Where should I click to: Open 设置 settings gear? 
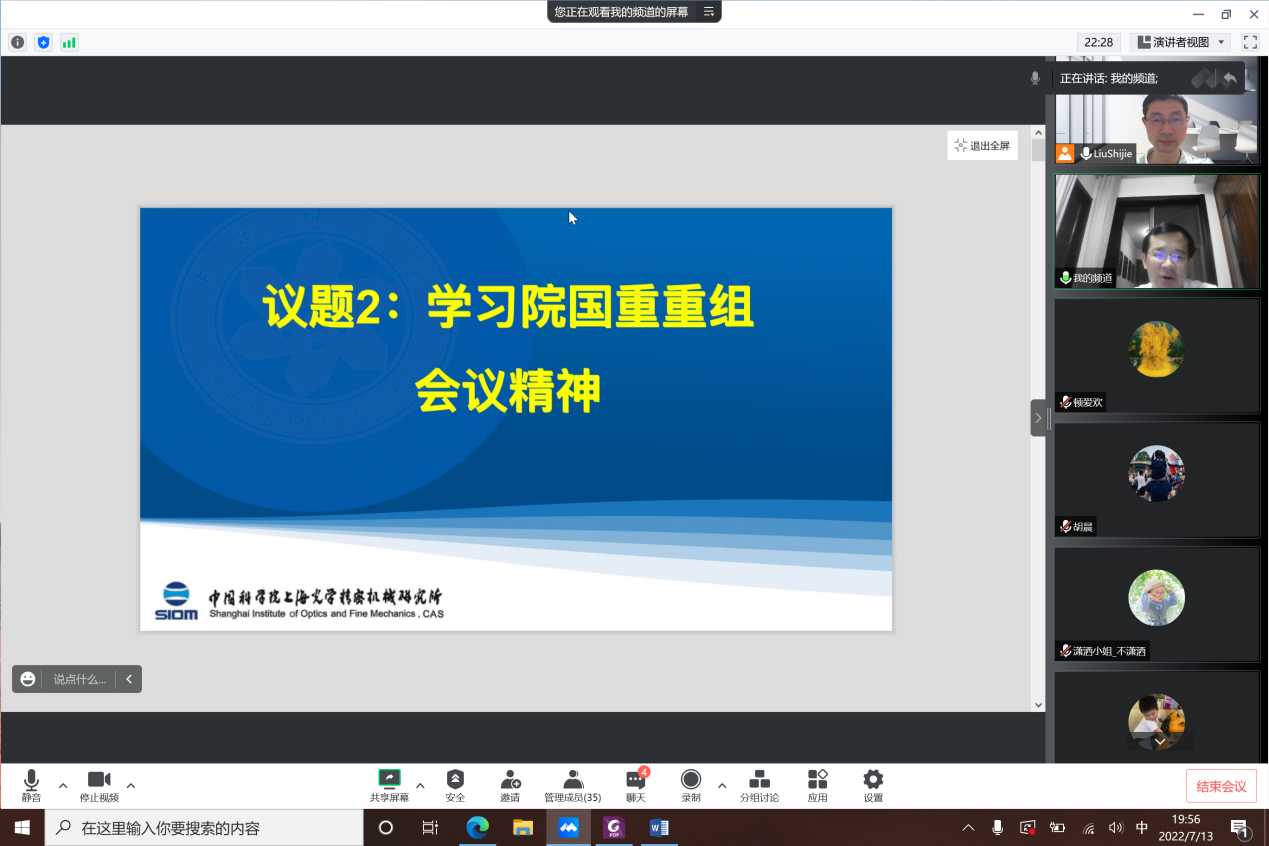point(873,785)
